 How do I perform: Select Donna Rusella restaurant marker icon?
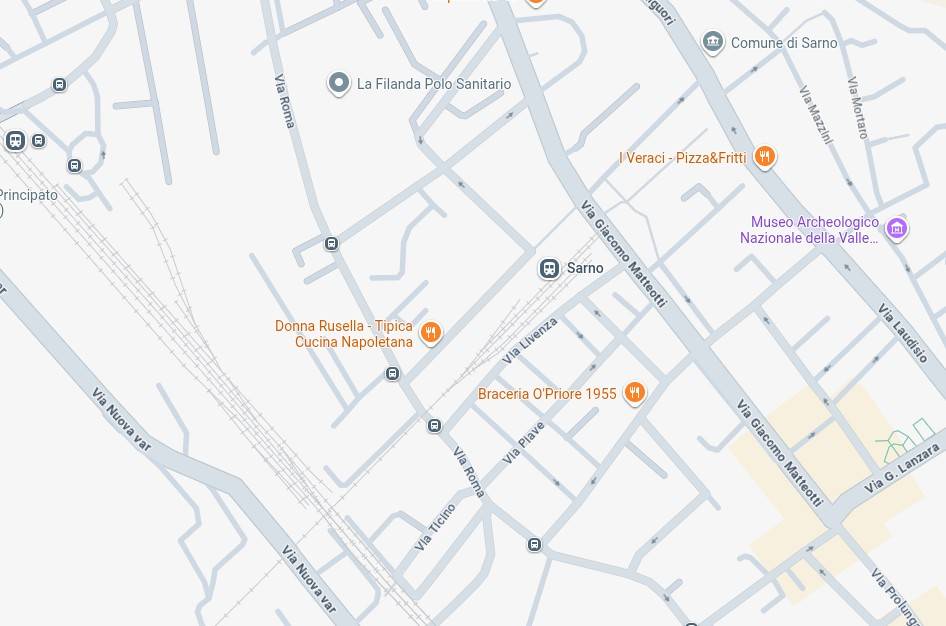coord(430,333)
